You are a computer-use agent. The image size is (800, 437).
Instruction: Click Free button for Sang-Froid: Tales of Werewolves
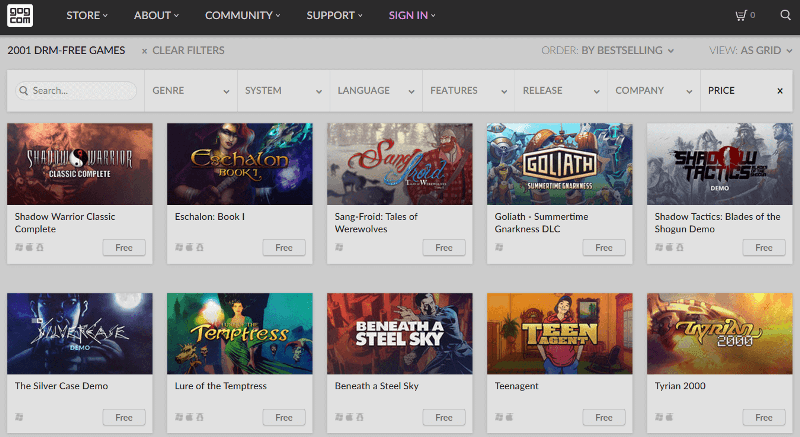(444, 248)
